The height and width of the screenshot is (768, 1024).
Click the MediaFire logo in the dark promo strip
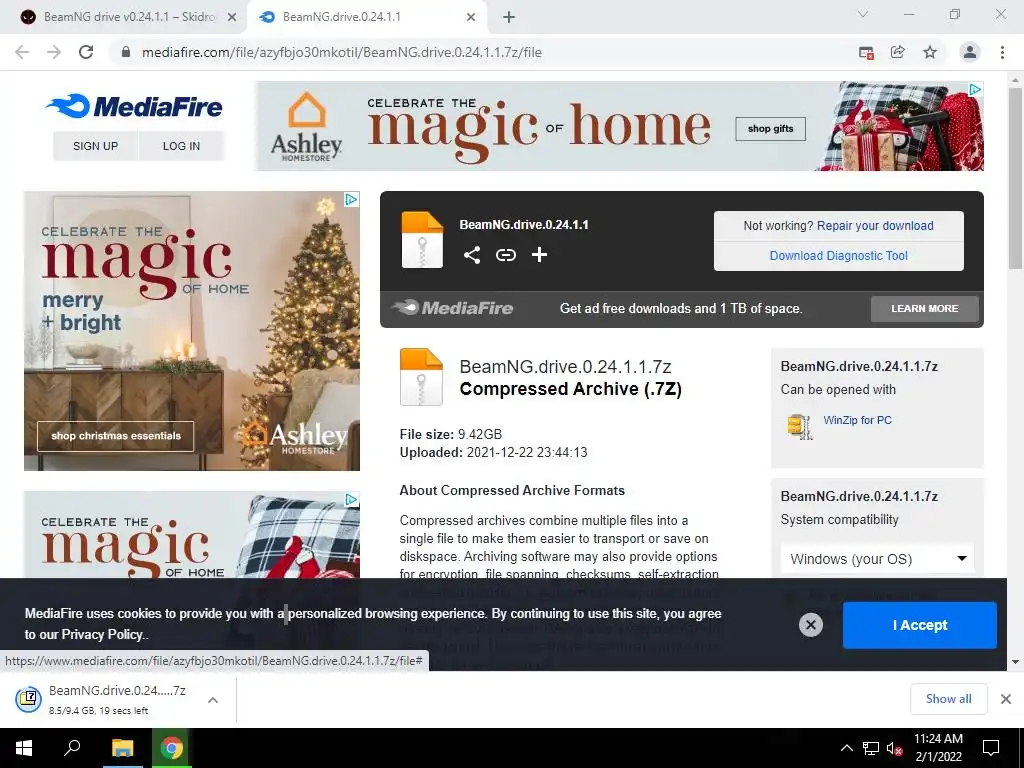click(x=453, y=308)
